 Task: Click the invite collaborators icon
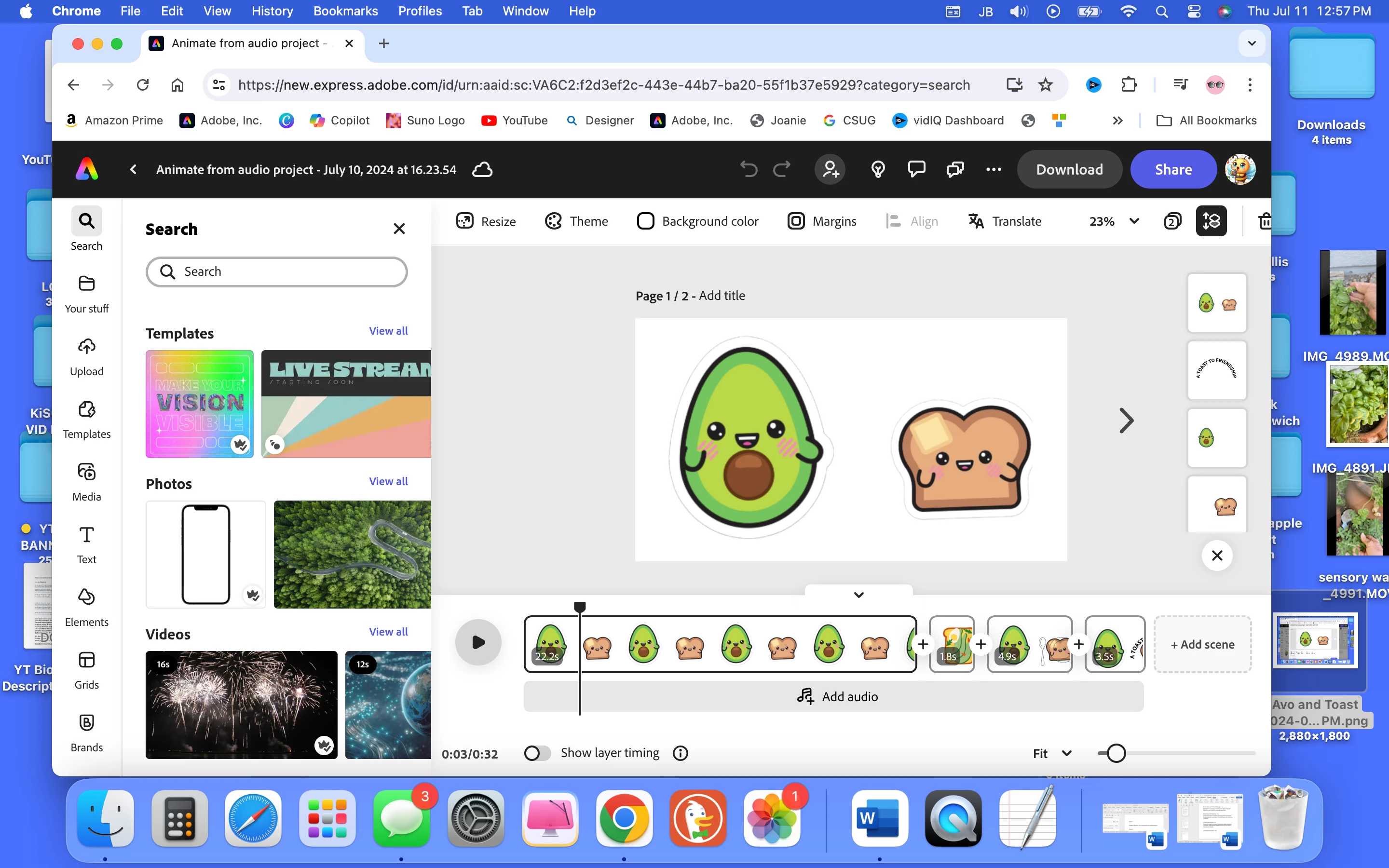pos(830,169)
